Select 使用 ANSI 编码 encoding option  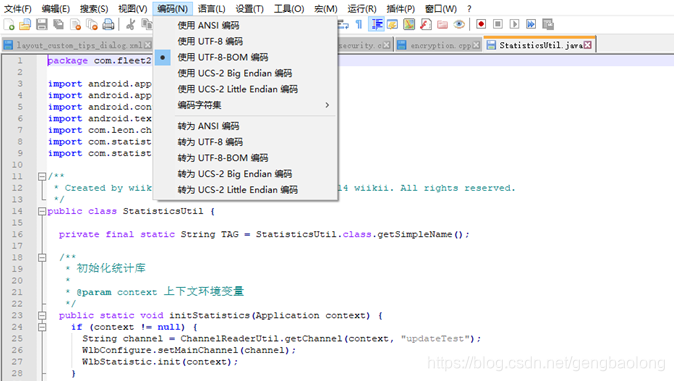click(x=245, y=25)
